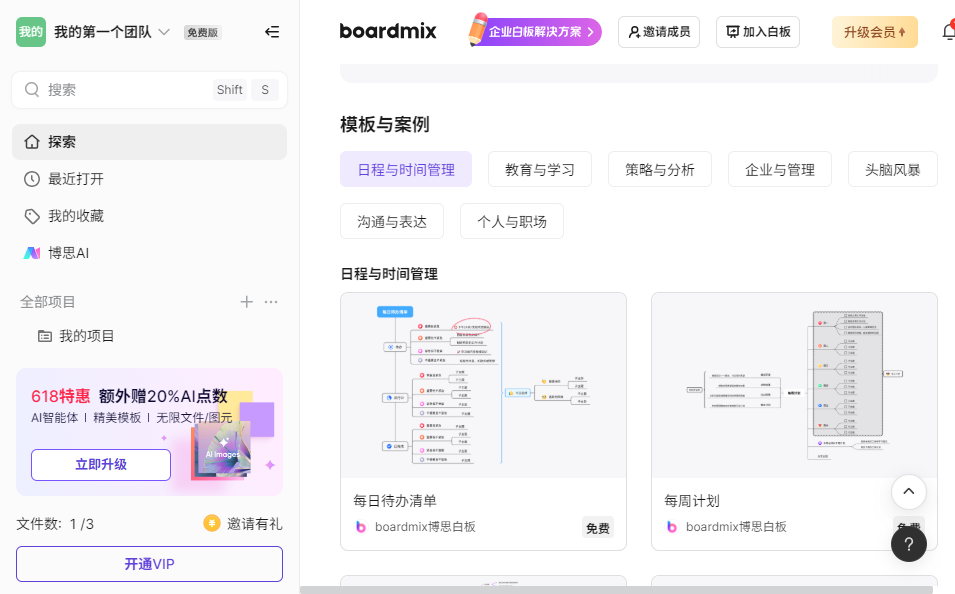Open the help question mark button
The width and height of the screenshot is (955, 594).
coord(909,544)
